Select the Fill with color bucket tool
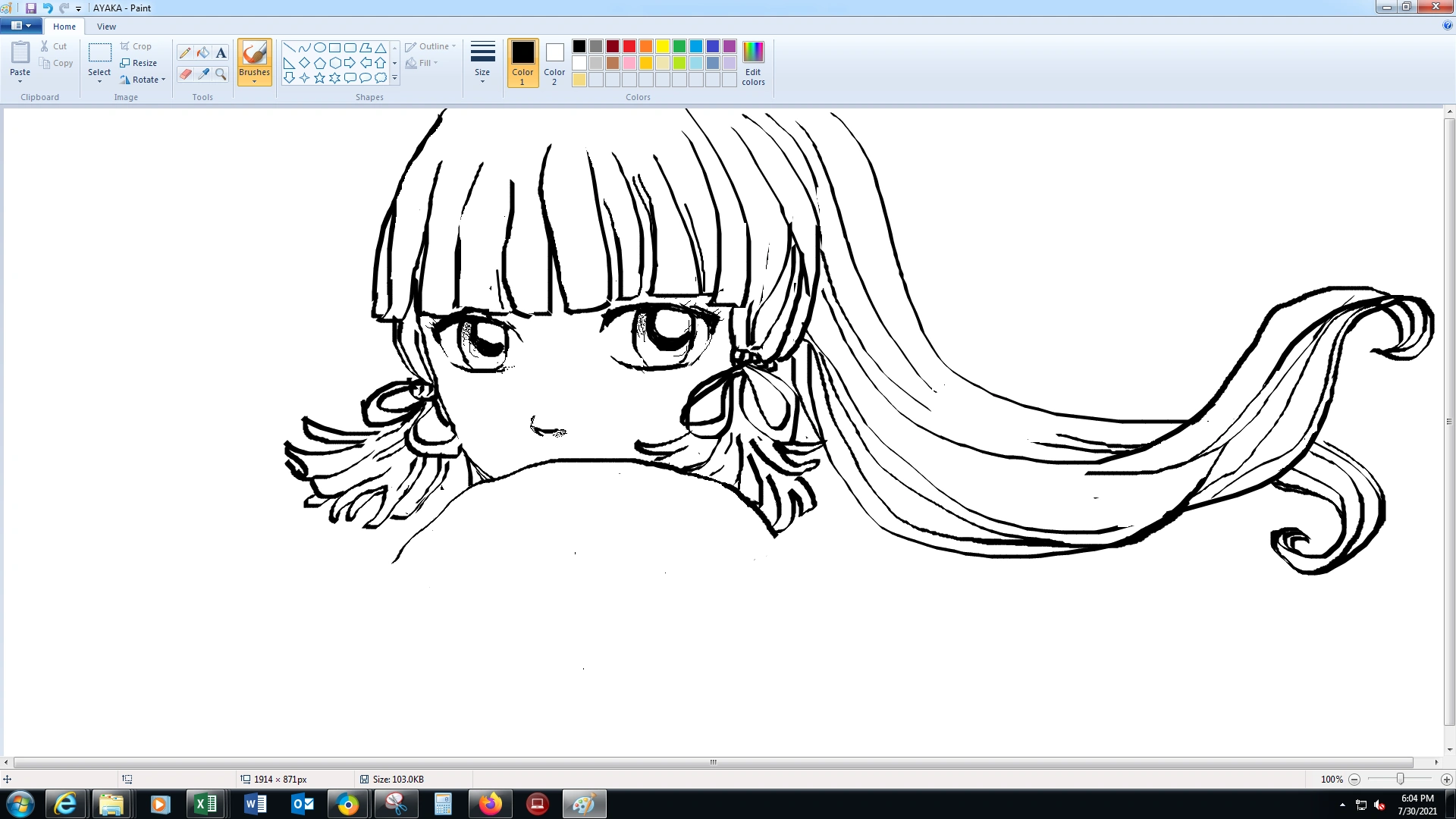The width and height of the screenshot is (1456, 819). [203, 52]
